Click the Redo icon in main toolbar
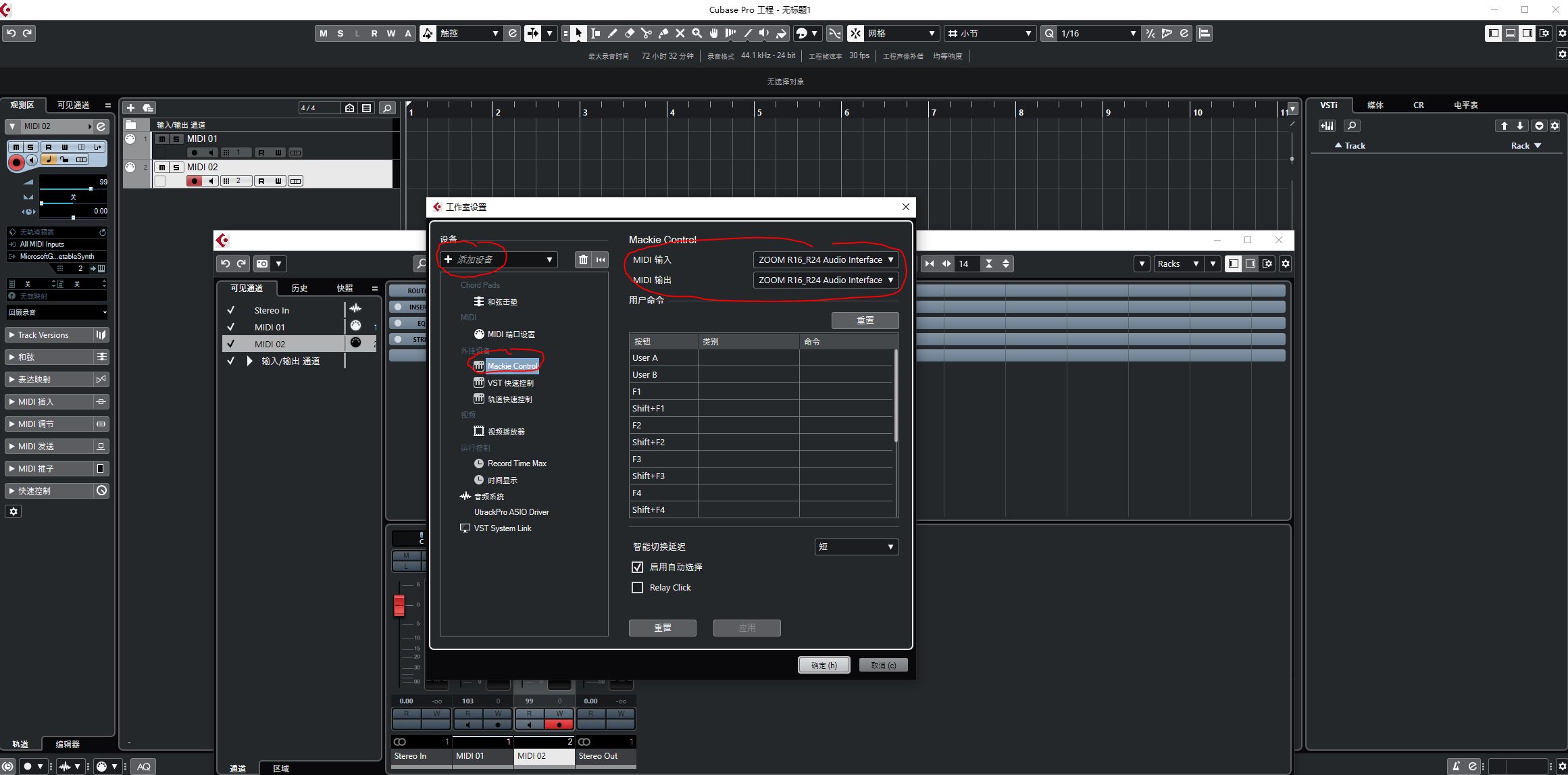The width and height of the screenshot is (1568, 775). pyautogui.click(x=28, y=33)
